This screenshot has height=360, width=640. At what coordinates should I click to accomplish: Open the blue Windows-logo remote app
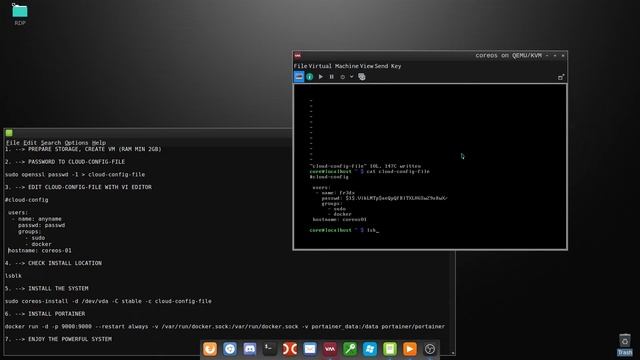pyautogui.click(x=370, y=349)
